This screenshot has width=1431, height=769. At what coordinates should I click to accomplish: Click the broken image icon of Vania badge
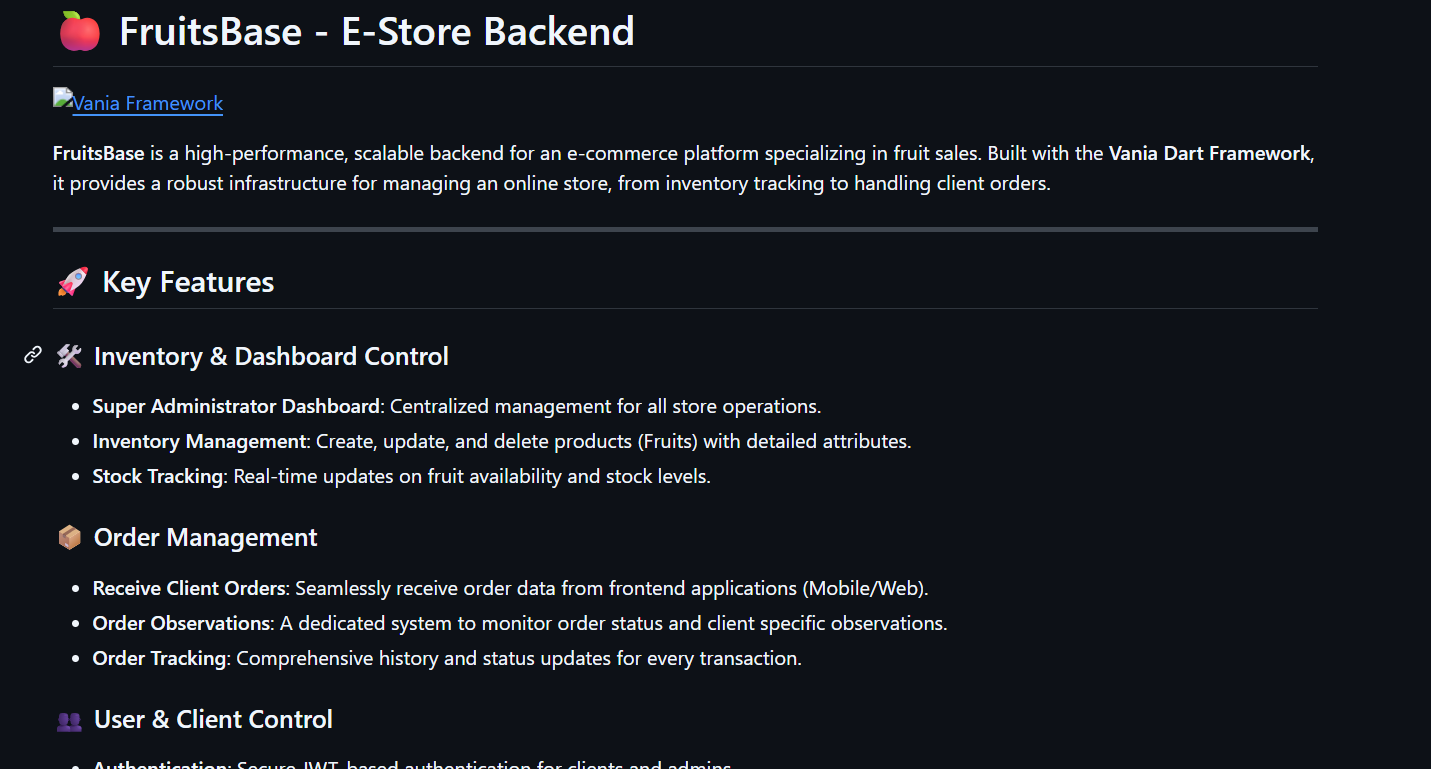(x=62, y=99)
